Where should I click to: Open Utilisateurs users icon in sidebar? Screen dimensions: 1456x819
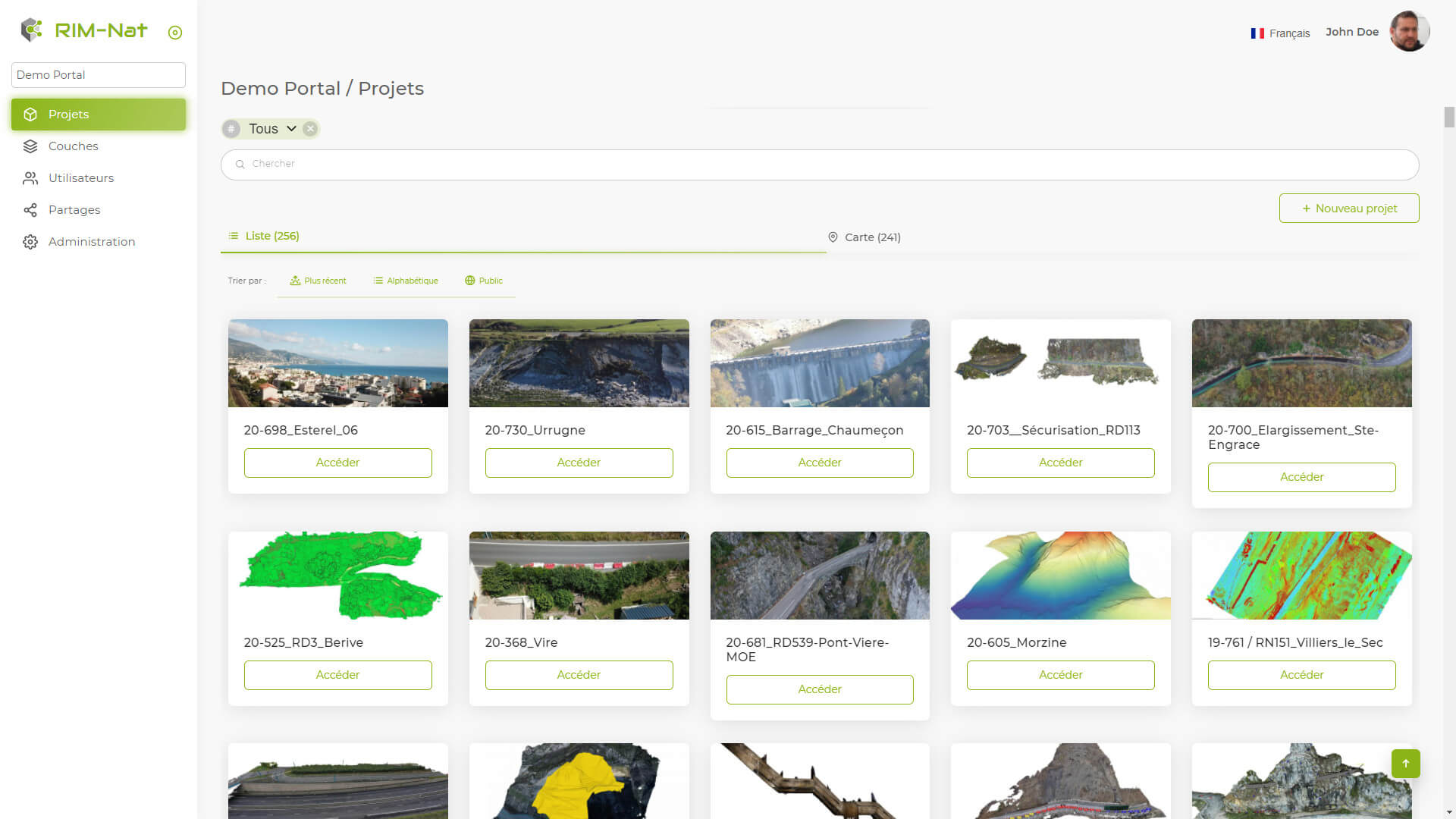click(30, 178)
